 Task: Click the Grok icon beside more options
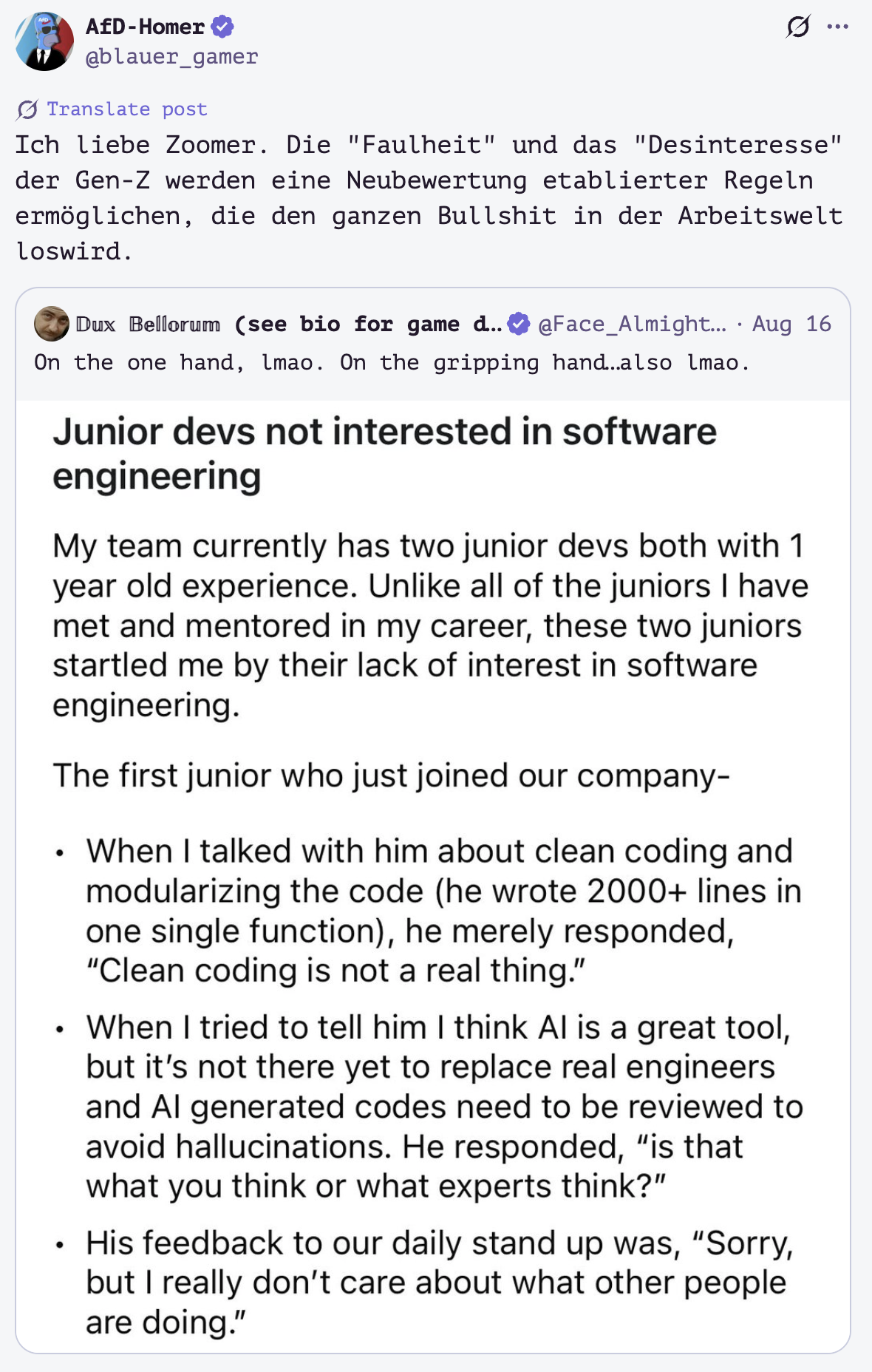(x=798, y=27)
